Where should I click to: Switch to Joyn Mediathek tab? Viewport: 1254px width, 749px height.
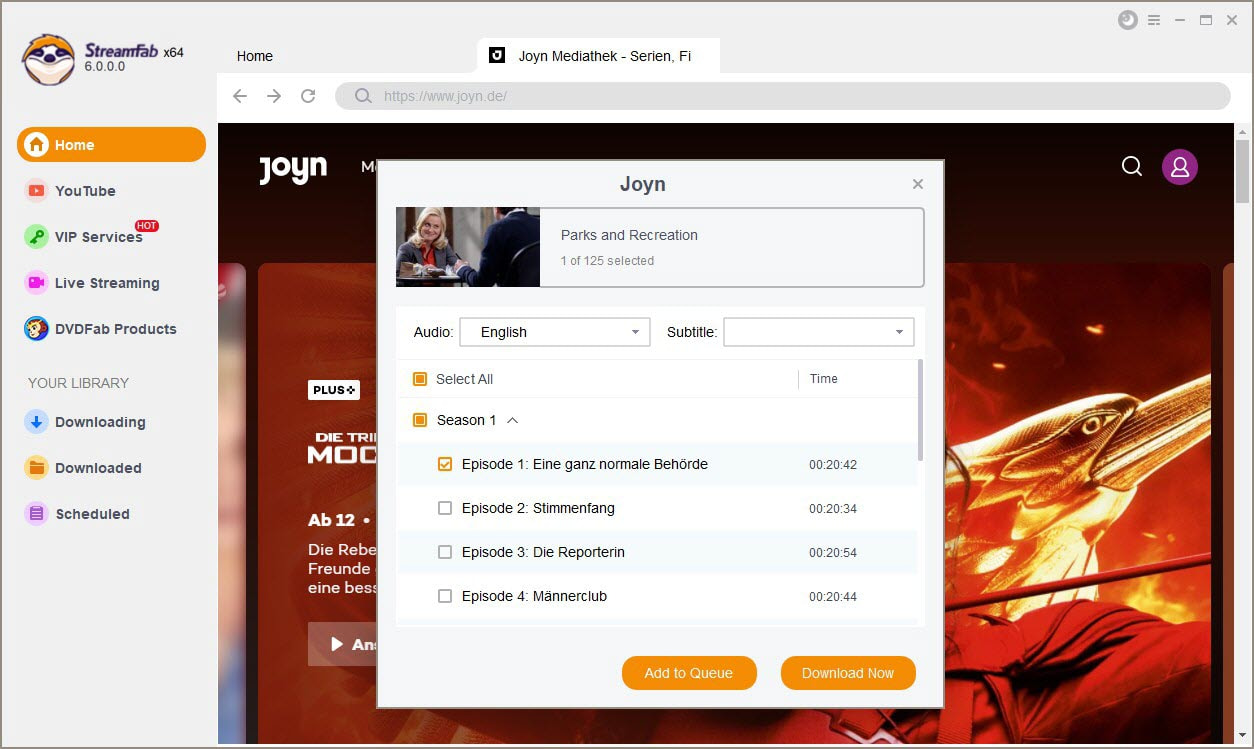[599, 55]
